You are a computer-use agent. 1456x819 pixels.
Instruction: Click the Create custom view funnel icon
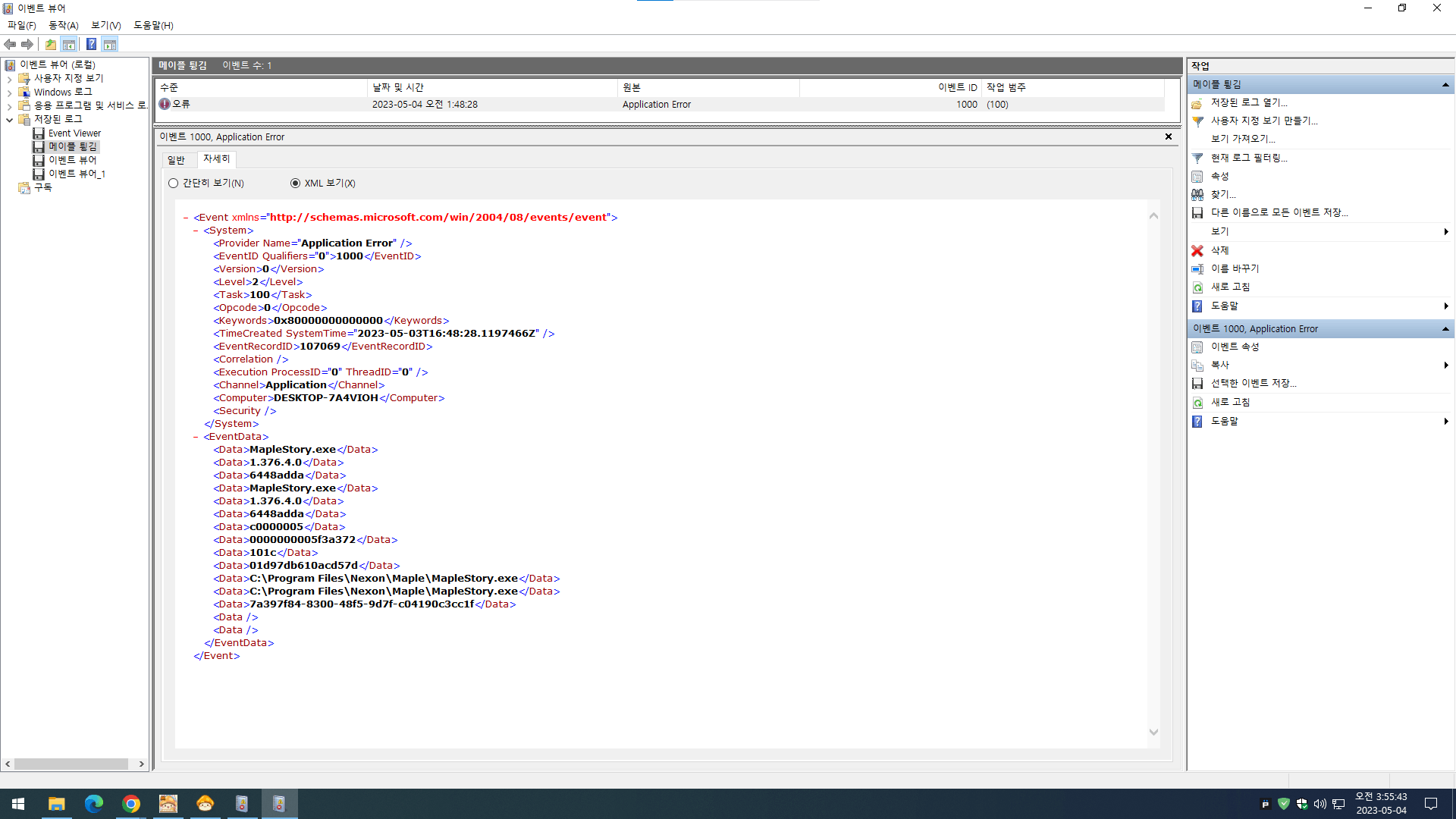[1197, 121]
